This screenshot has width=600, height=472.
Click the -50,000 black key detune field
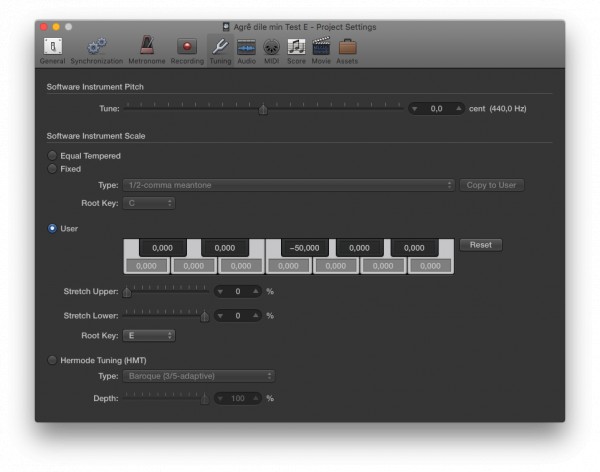click(305, 248)
